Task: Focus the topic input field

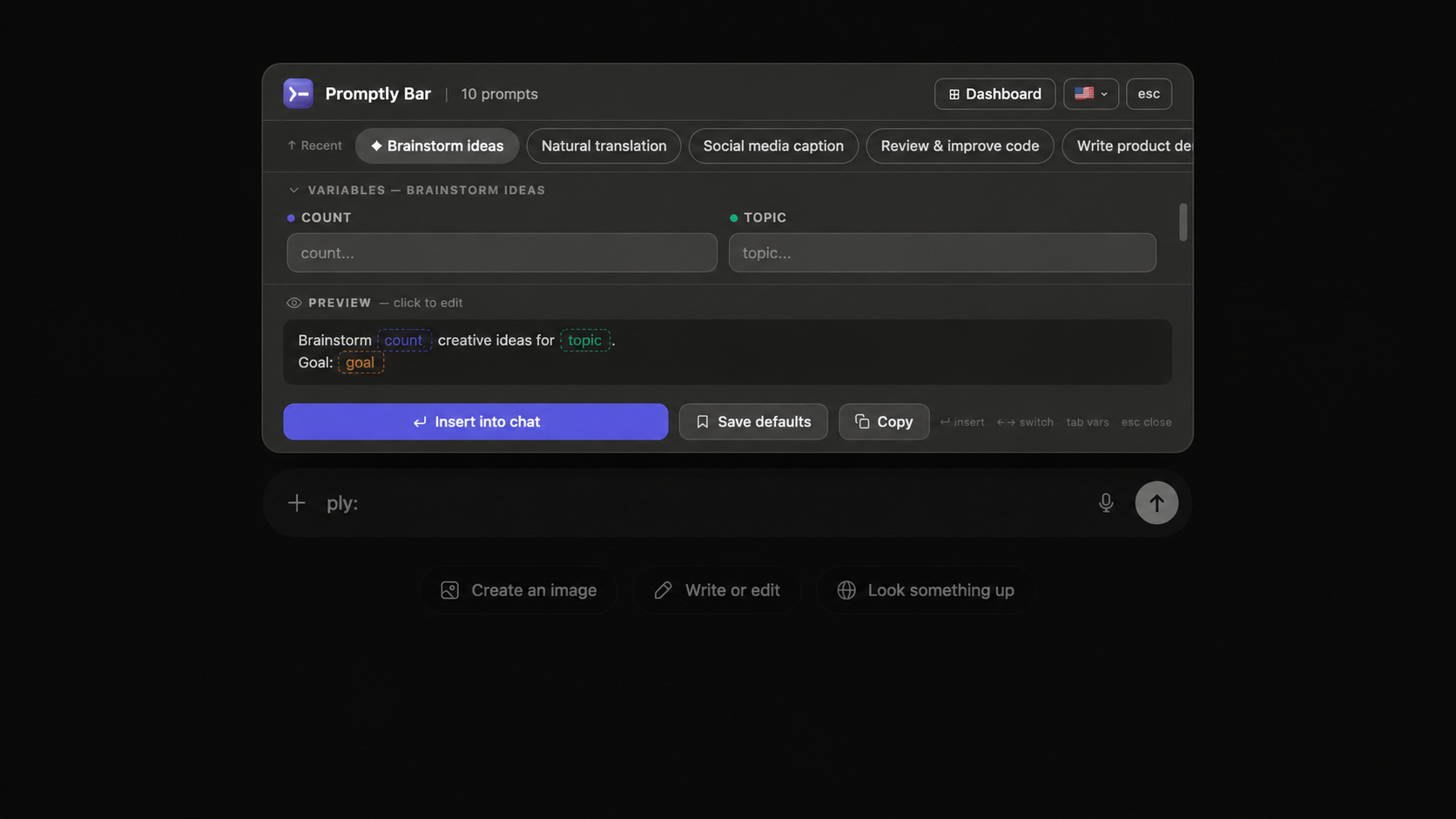Action: click(x=942, y=252)
